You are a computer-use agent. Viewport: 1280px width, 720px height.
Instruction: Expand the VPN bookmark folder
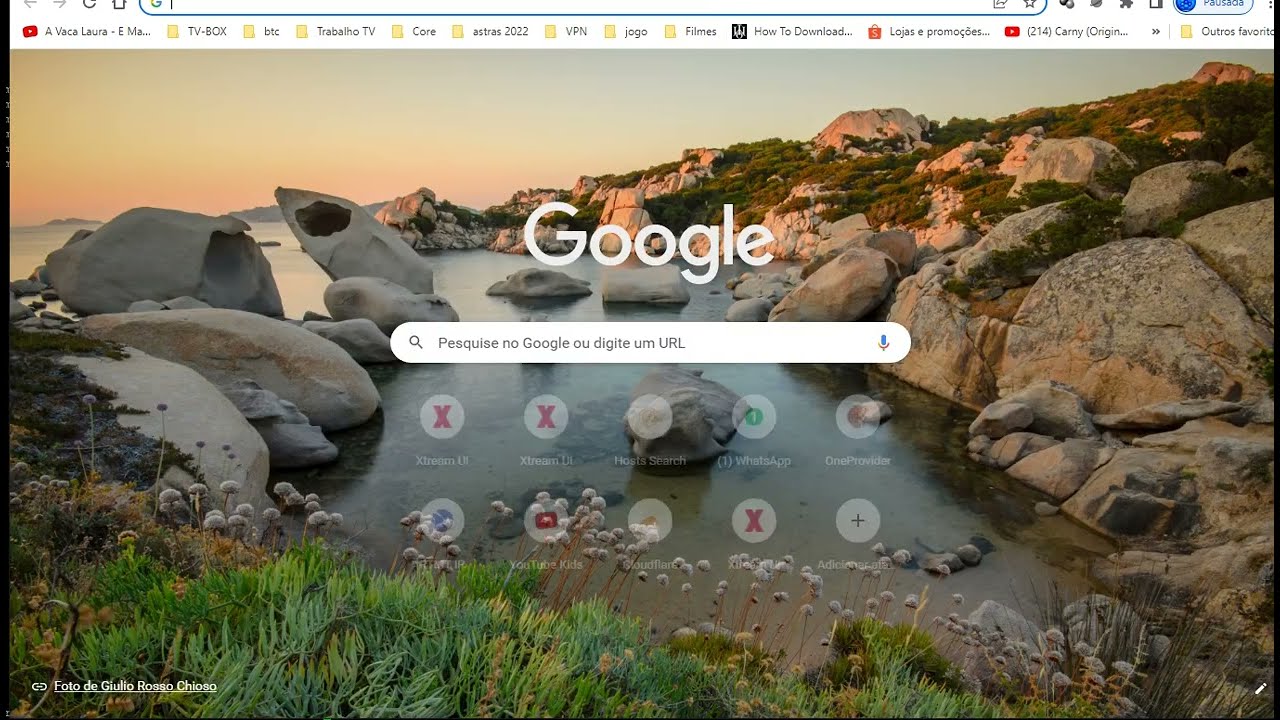pos(566,31)
